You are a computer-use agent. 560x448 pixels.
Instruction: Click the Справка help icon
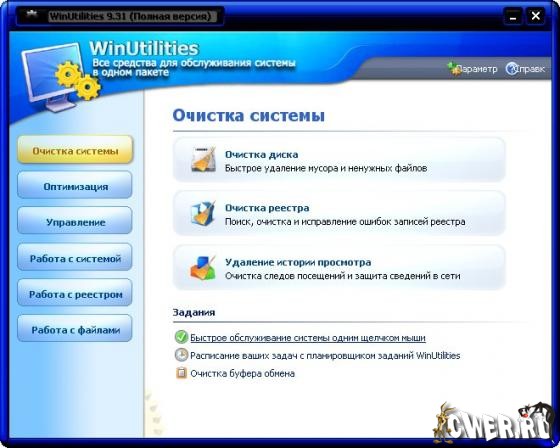512,69
